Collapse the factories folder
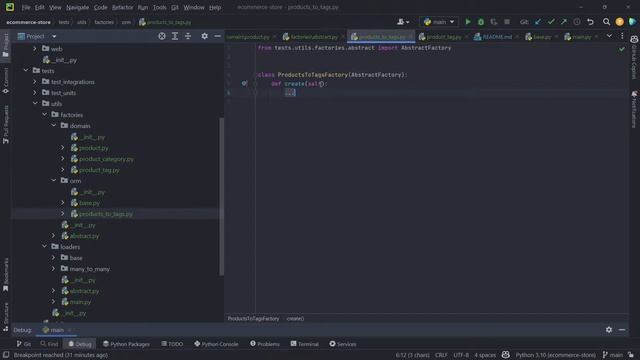 (44, 115)
